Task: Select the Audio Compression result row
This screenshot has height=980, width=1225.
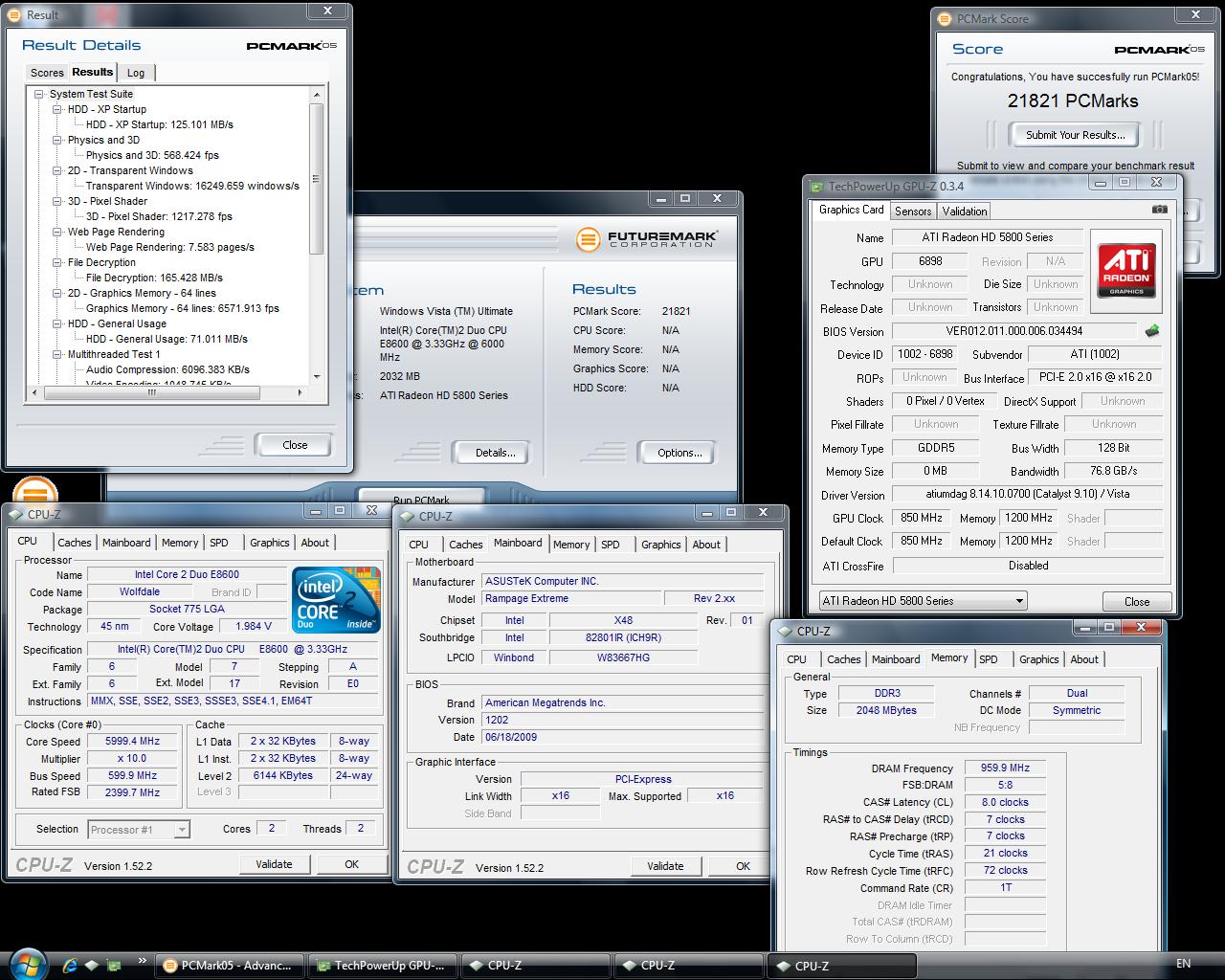Action: (x=167, y=369)
